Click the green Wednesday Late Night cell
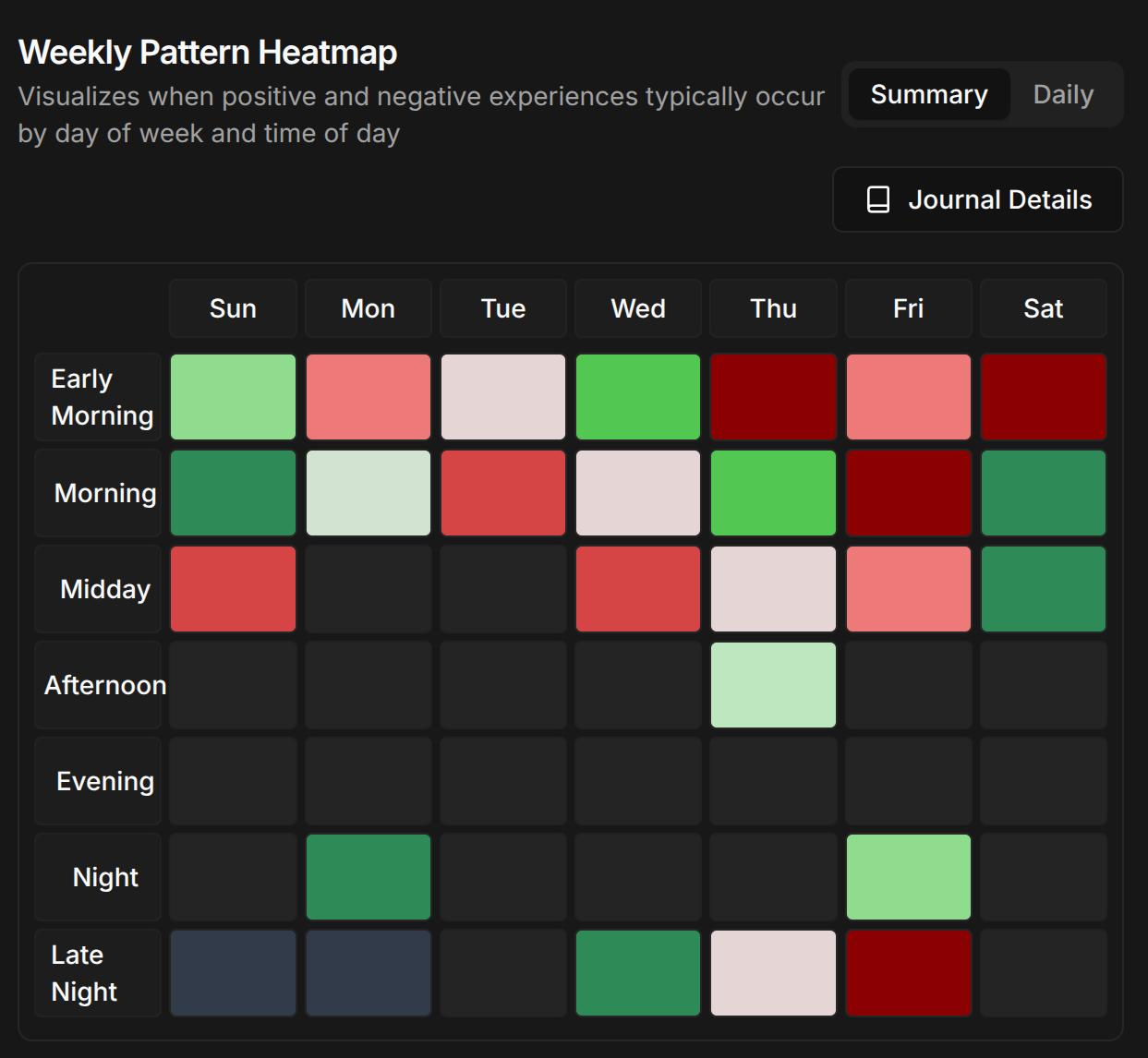This screenshot has width=1148, height=1058. point(637,972)
